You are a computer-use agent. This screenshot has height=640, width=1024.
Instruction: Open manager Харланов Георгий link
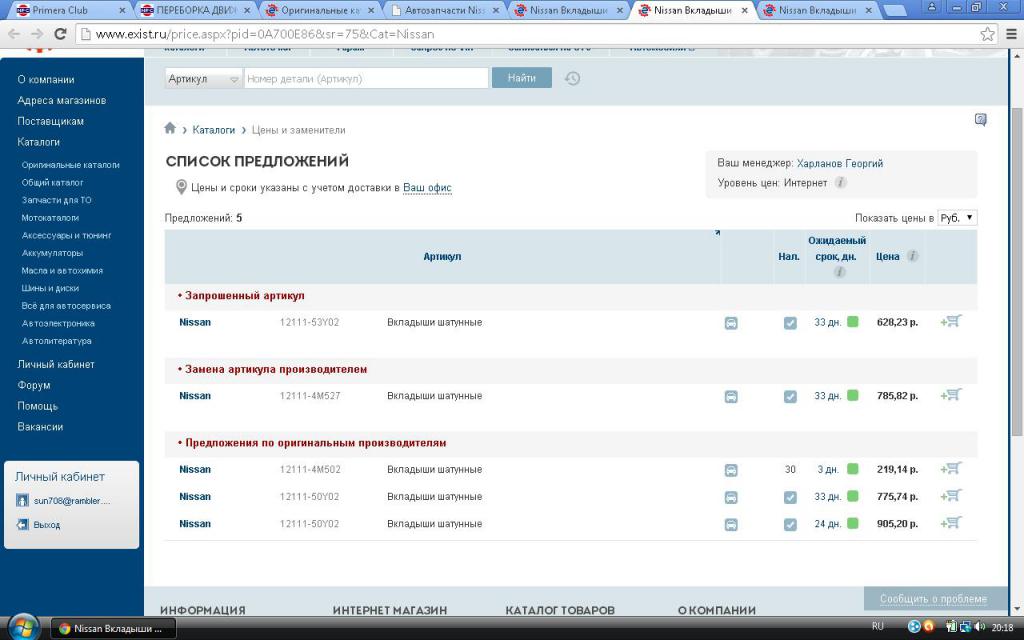click(840, 163)
